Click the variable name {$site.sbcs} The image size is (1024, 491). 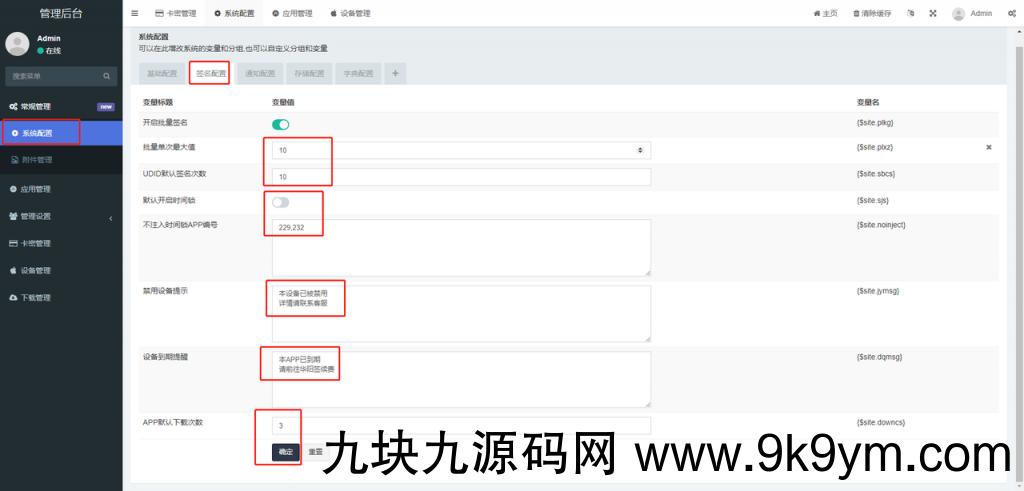875,174
